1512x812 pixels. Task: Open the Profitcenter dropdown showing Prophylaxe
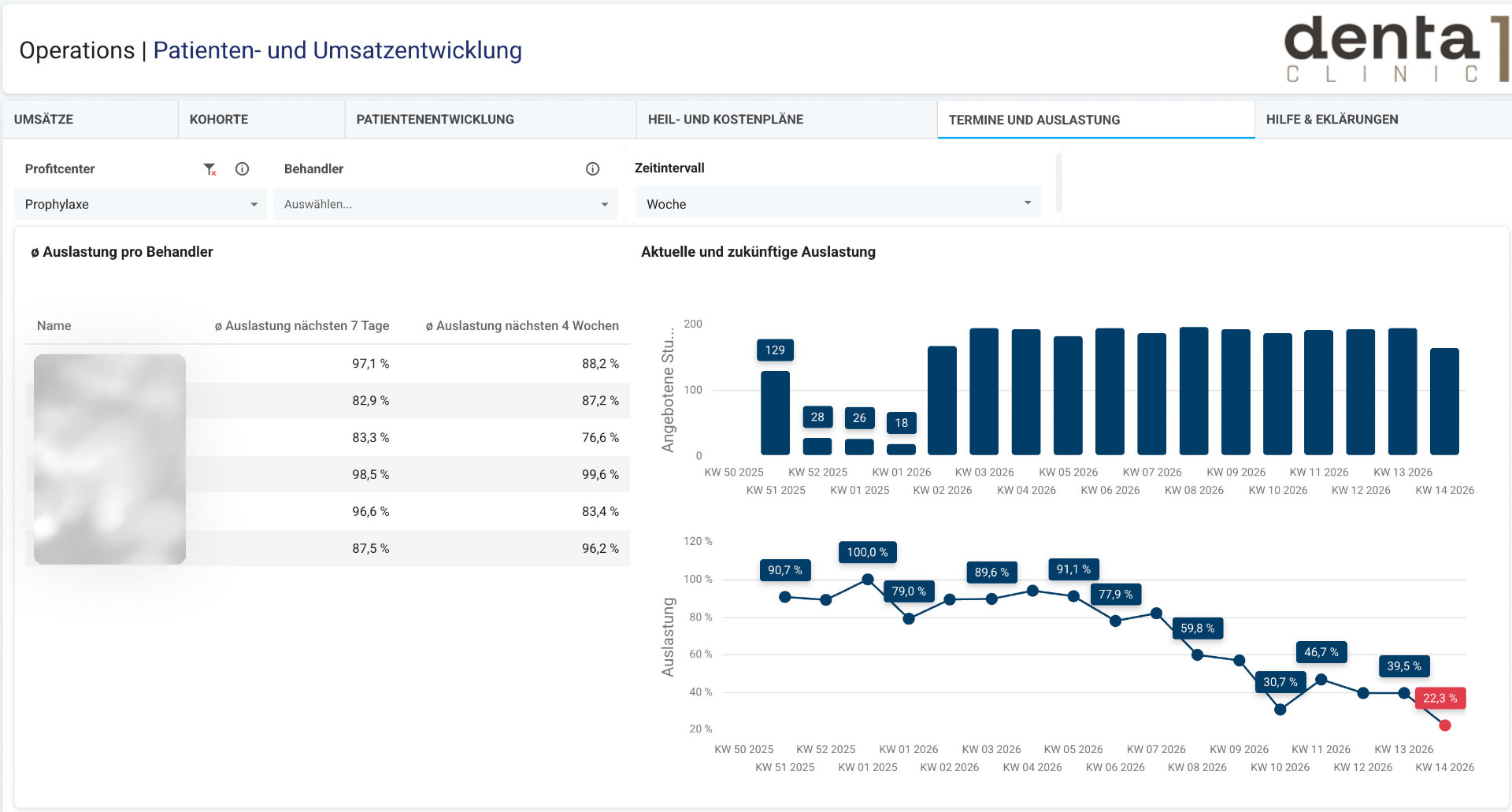point(141,204)
